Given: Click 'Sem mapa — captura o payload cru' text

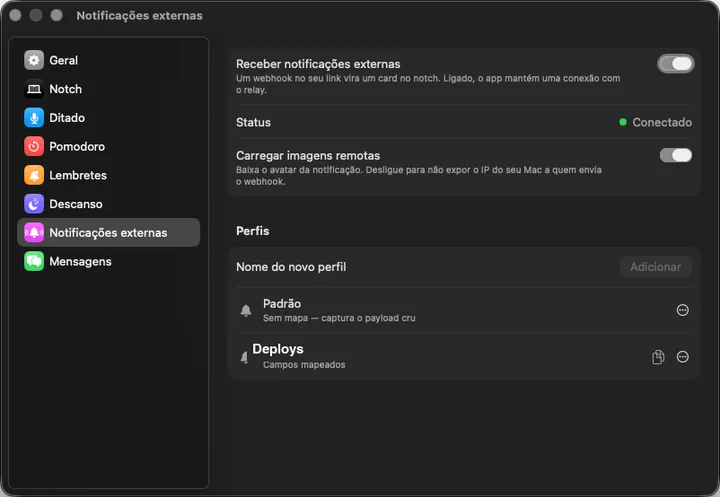Looking at the screenshot, I should coord(339,318).
